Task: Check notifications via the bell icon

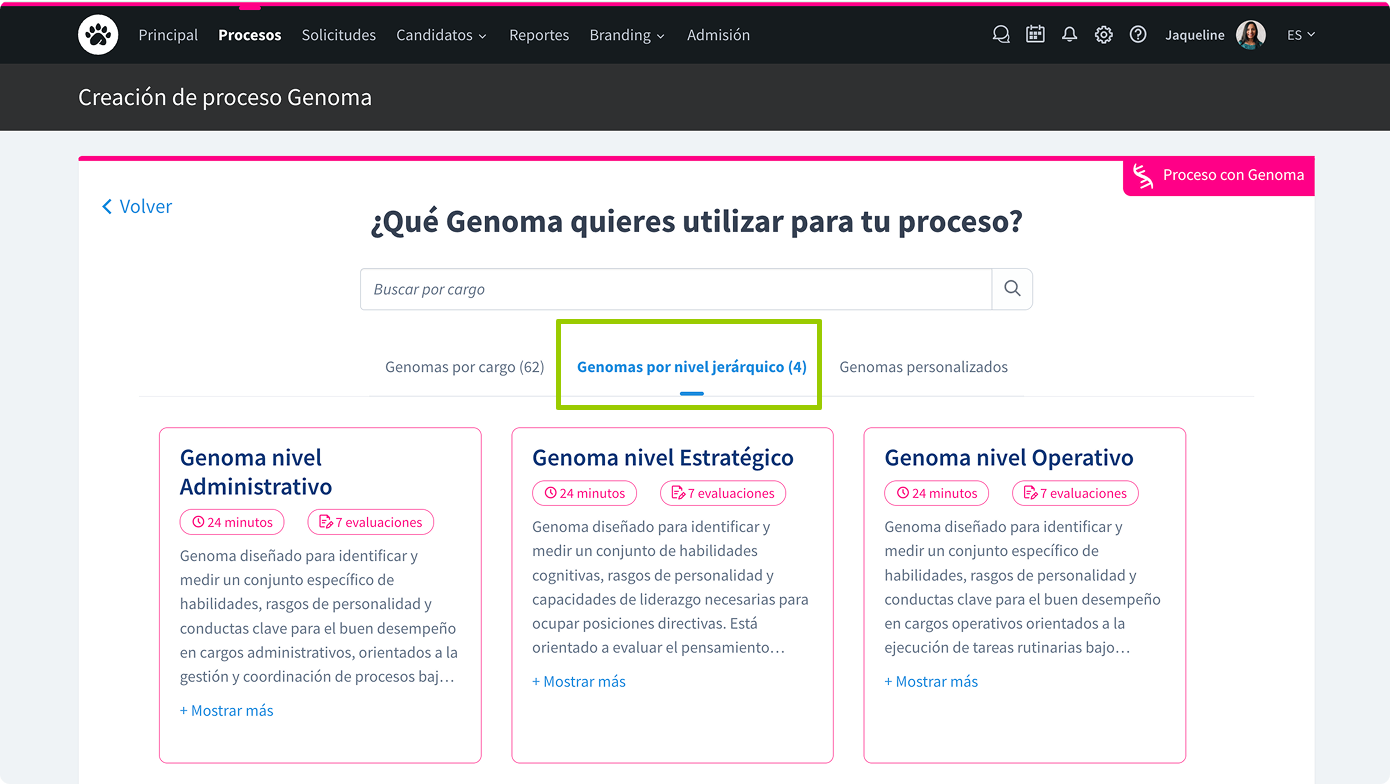Action: 1069,34
